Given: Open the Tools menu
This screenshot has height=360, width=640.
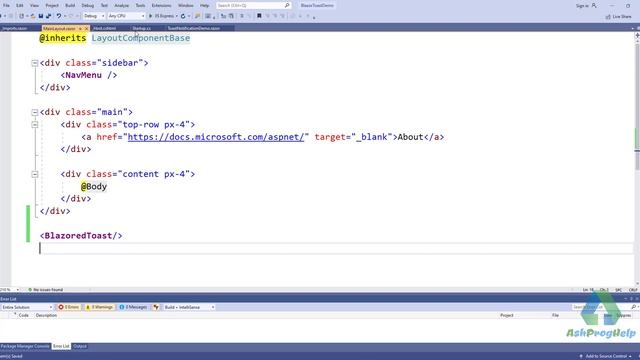Looking at the screenshot, I should coord(140,5).
